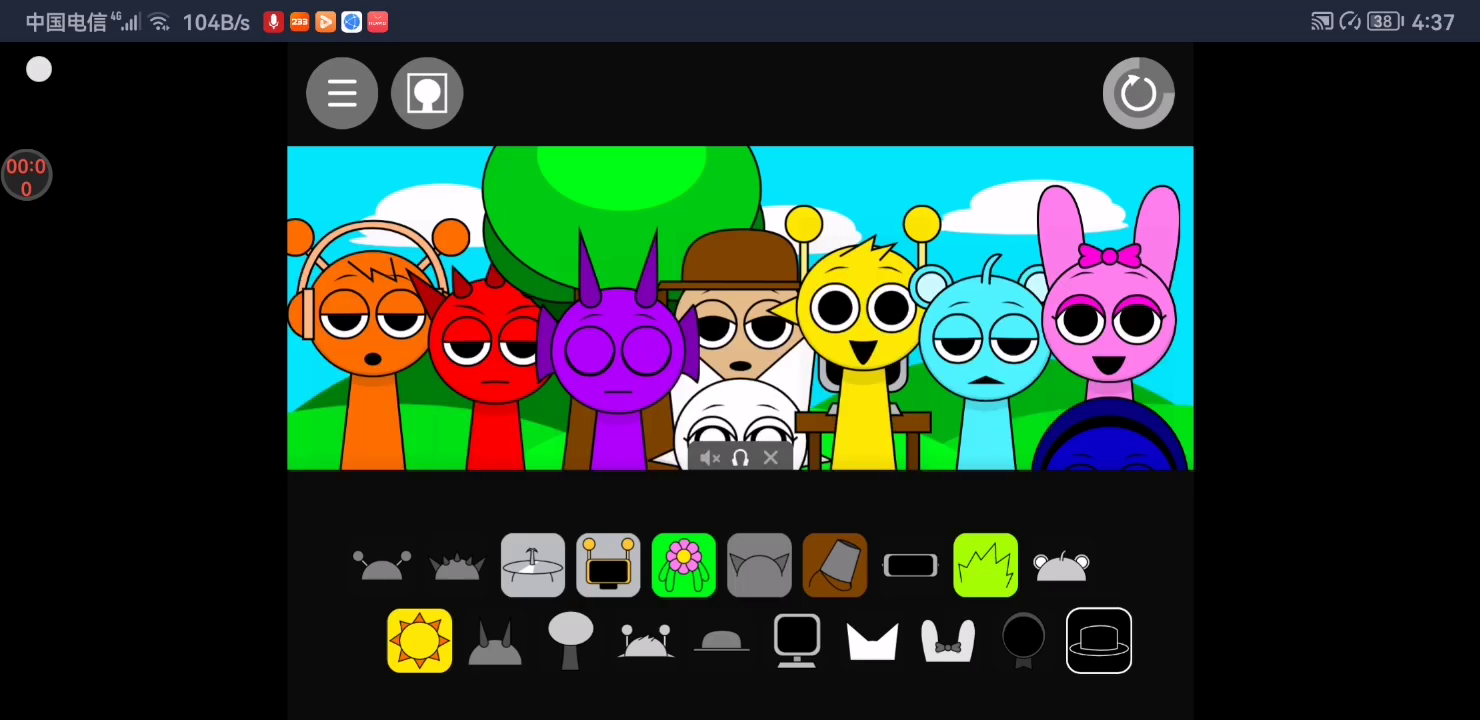Select the yellow-antenna robot screen icon

(x=608, y=565)
